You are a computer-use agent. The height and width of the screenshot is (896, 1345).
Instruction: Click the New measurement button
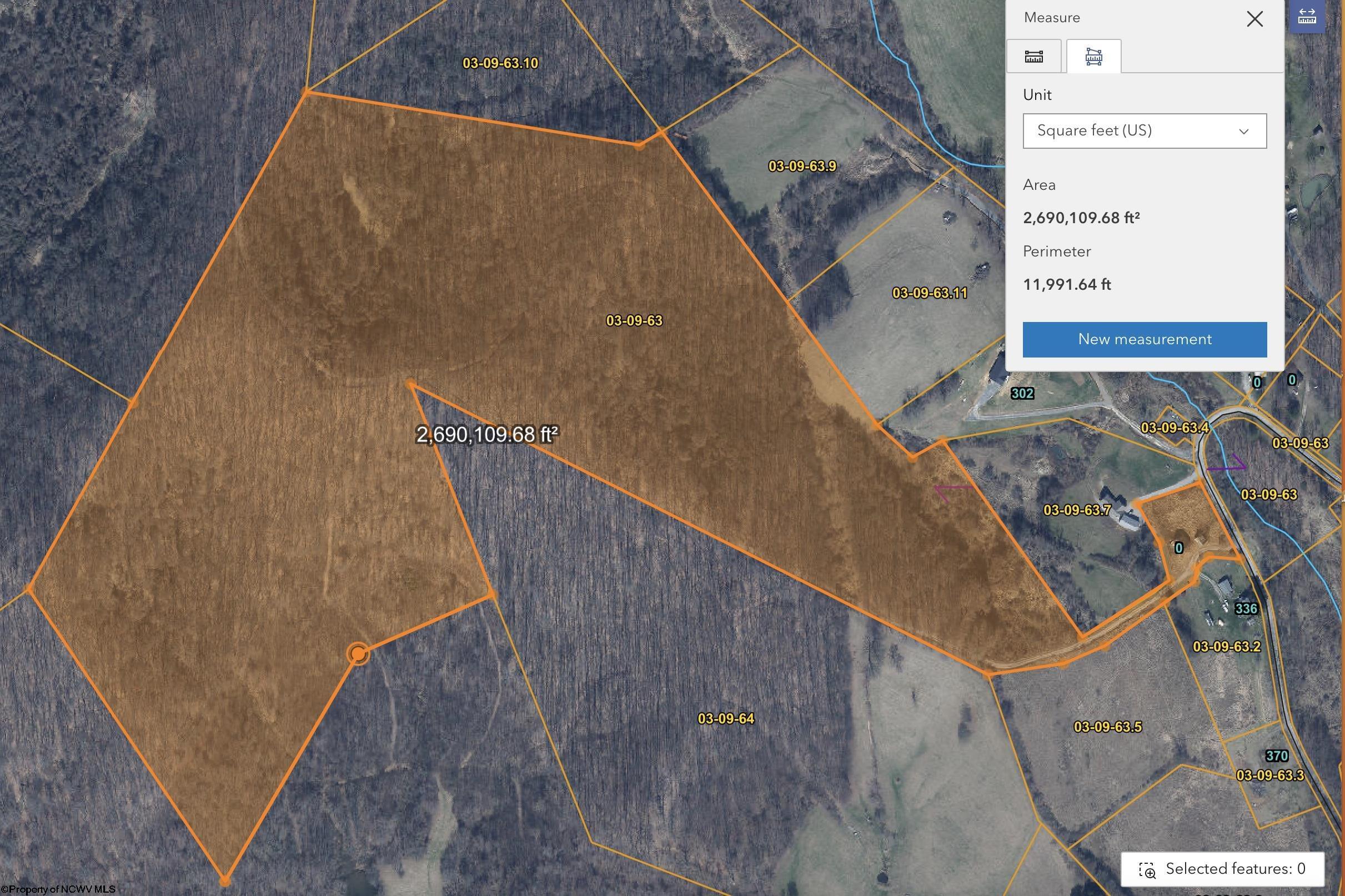(x=1145, y=339)
